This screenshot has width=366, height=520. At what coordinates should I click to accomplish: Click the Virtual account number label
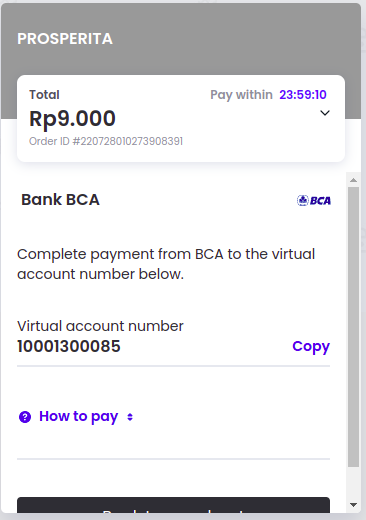click(x=100, y=326)
